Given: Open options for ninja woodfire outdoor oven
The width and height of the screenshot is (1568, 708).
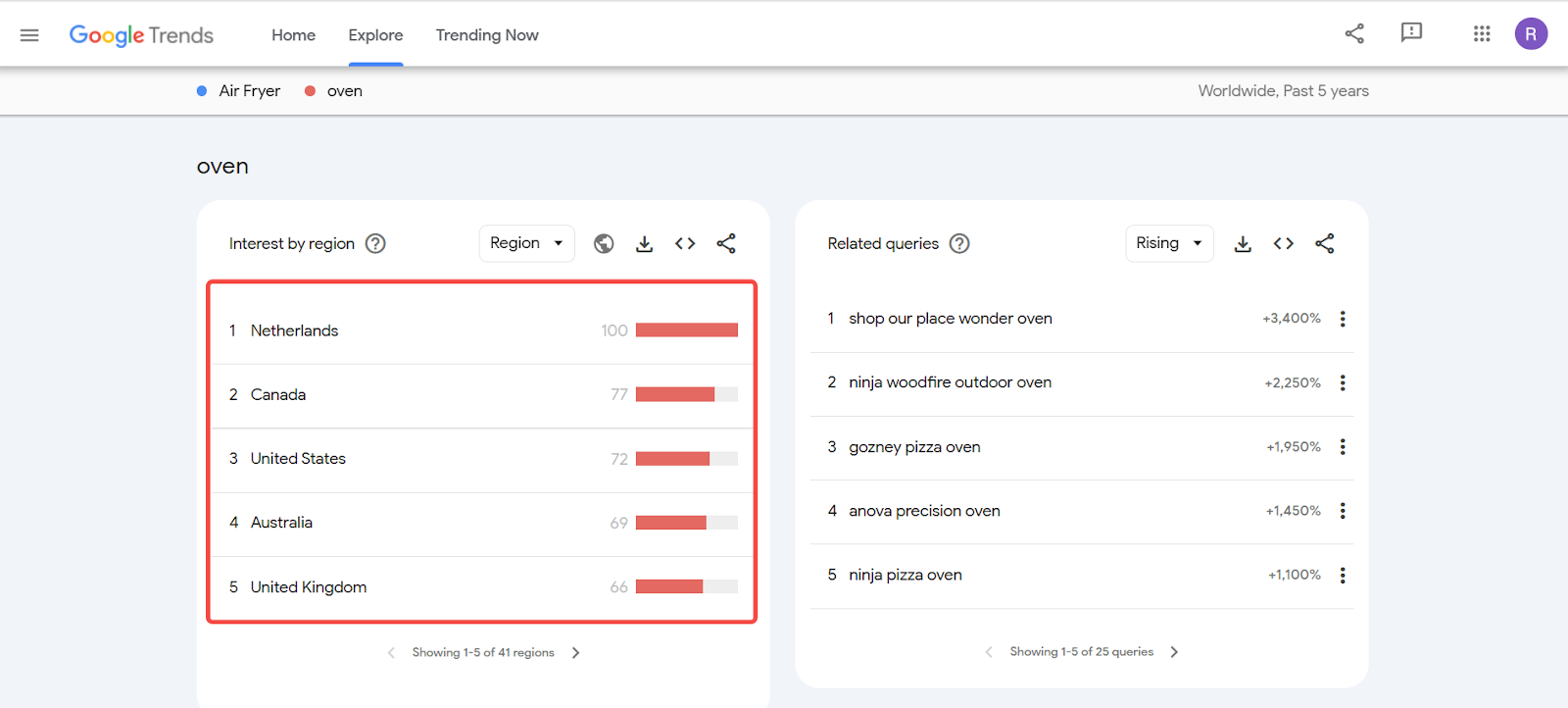Looking at the screenshot, I should pyautogui.click(x=1343, y=382).
